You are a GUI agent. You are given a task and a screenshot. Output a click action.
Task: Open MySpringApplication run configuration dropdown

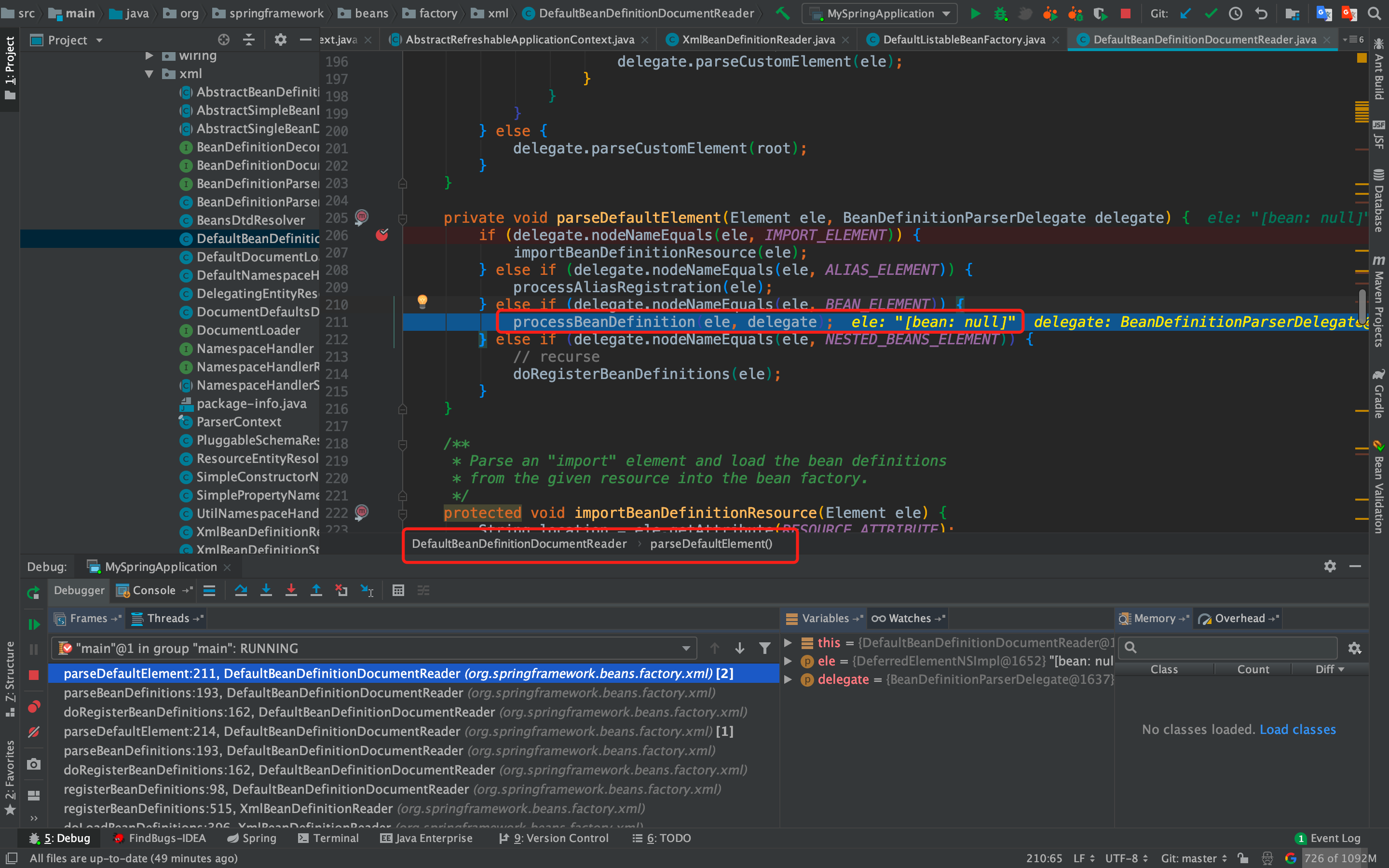click(878, 13)
